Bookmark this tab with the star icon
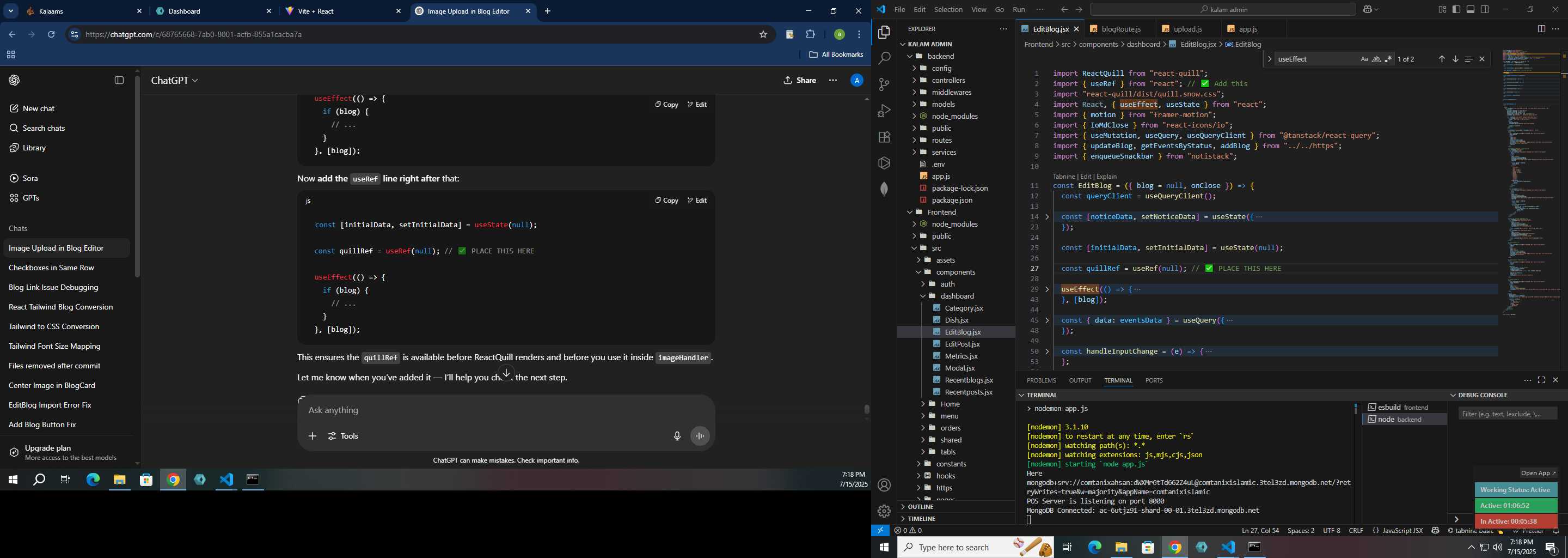Image resolution: width=1568 pixels, height=558 pixels. [763, 35]
